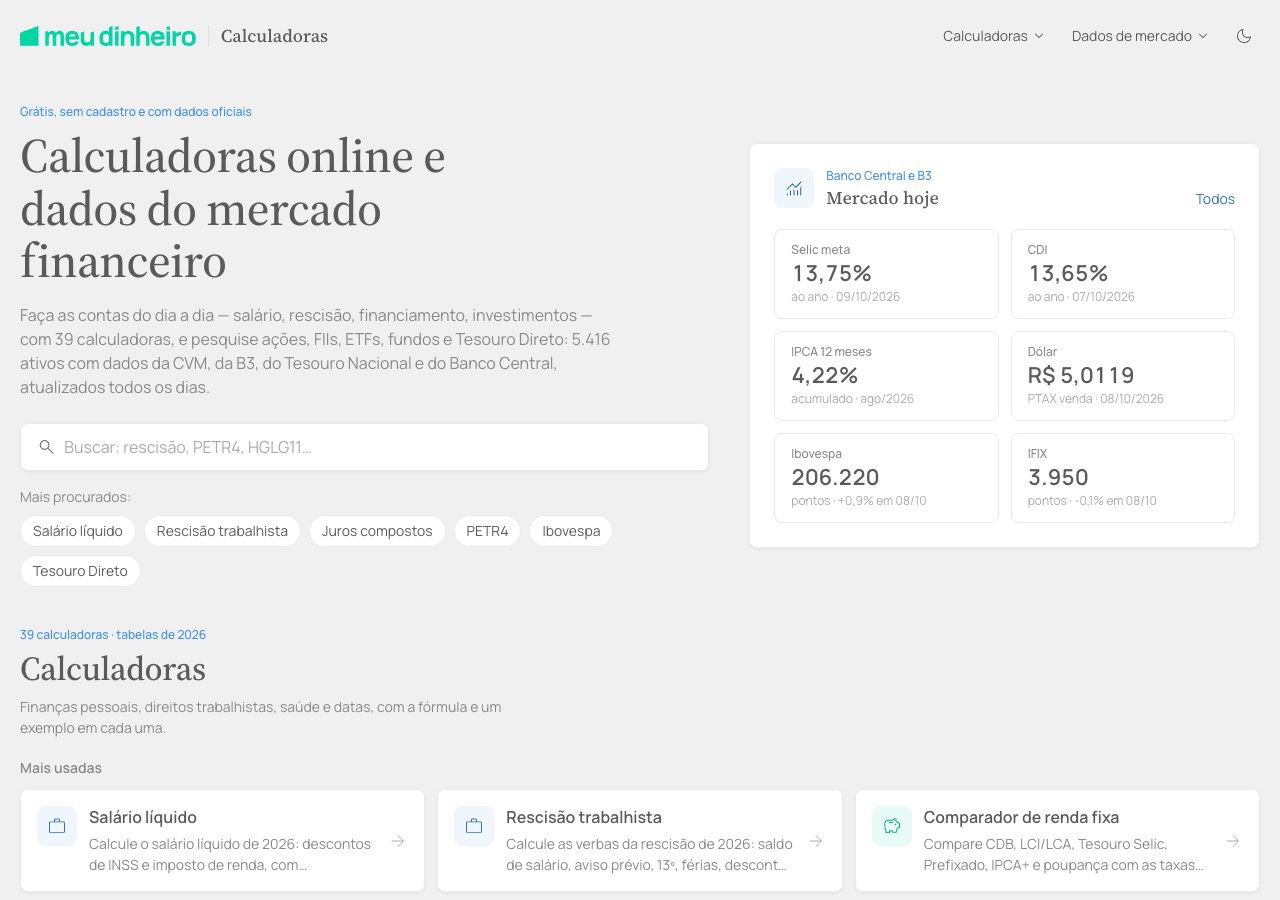Select the PETR4 chip
The width and height of the screenshot is (1280, 900).
487,531
